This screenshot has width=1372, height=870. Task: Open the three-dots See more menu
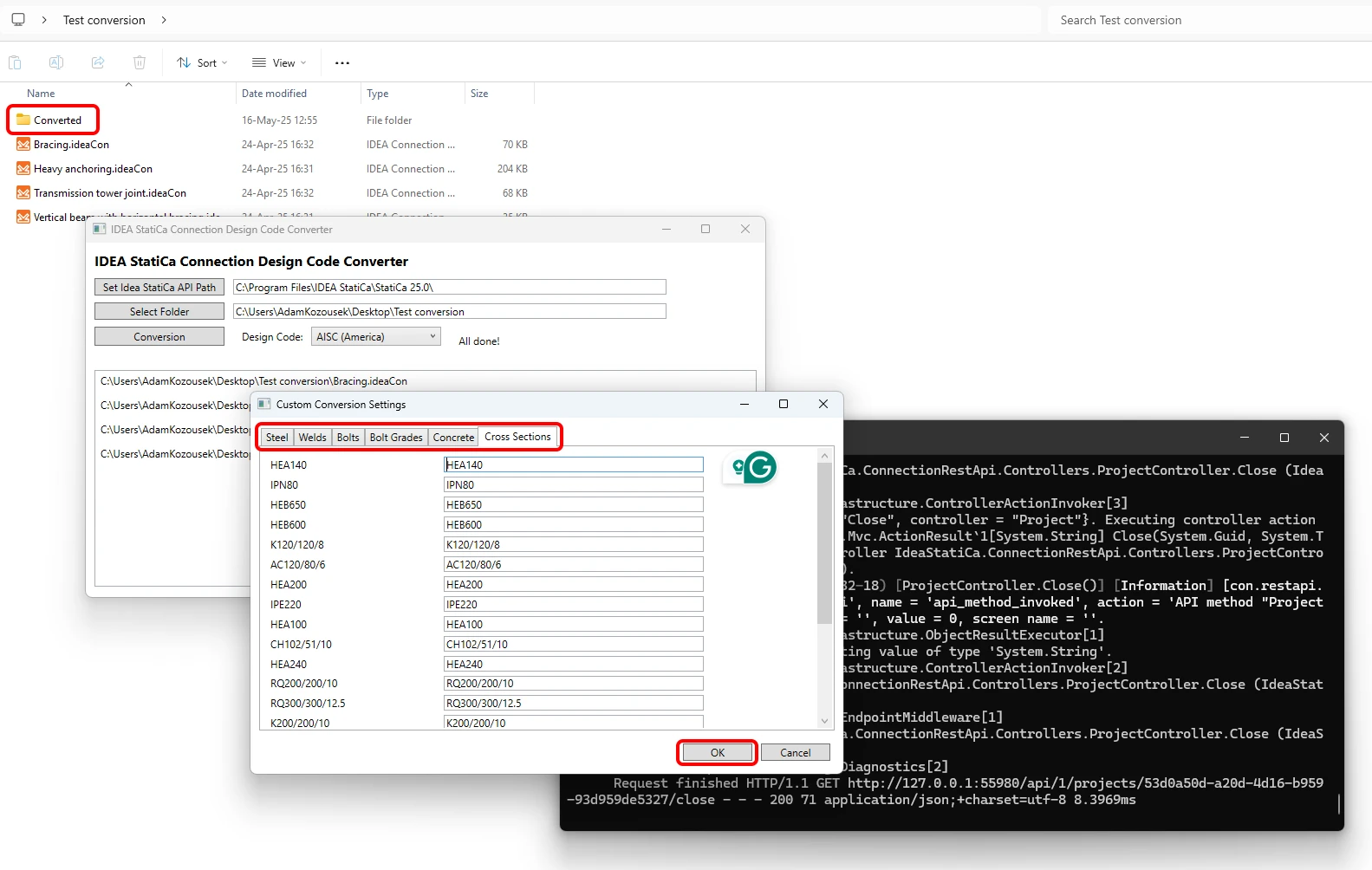342,62
